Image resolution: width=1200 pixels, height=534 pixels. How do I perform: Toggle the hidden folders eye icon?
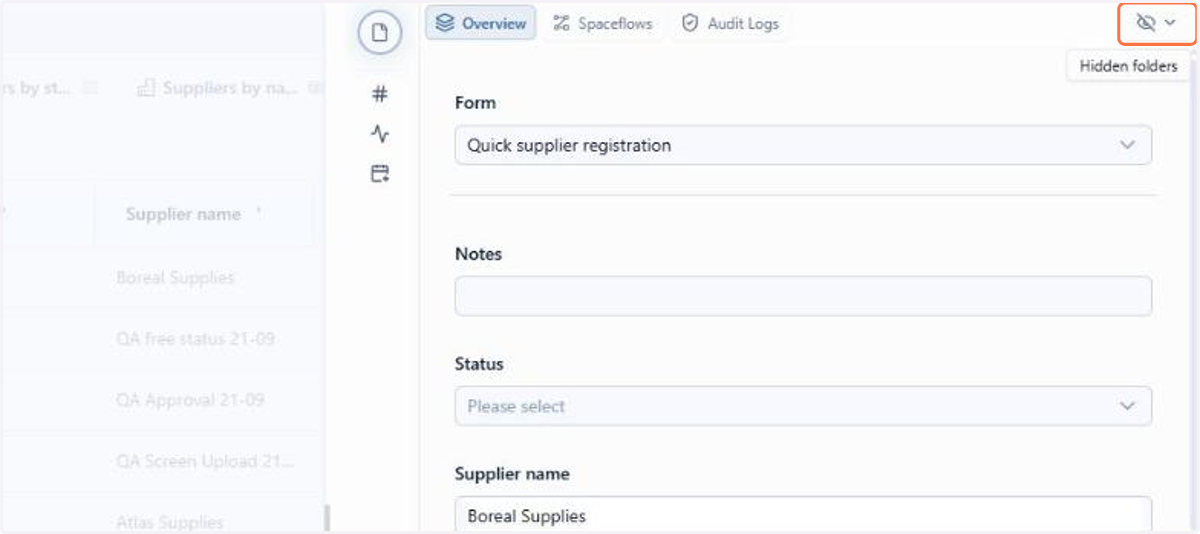click(x=1146, y=23)
